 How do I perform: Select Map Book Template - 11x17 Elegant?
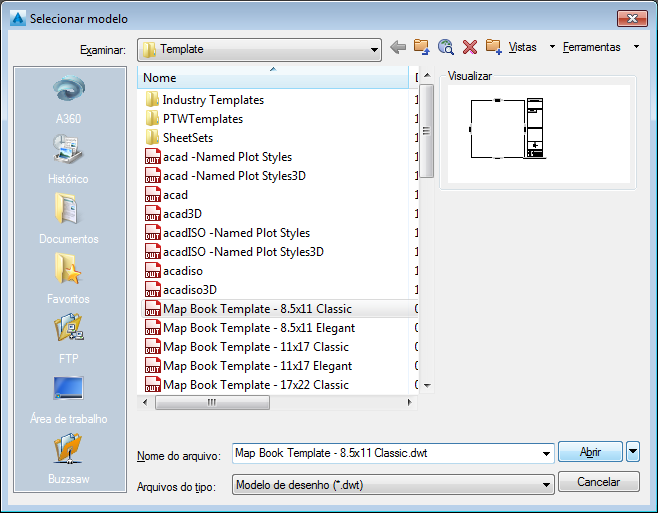tap(249, 366)
